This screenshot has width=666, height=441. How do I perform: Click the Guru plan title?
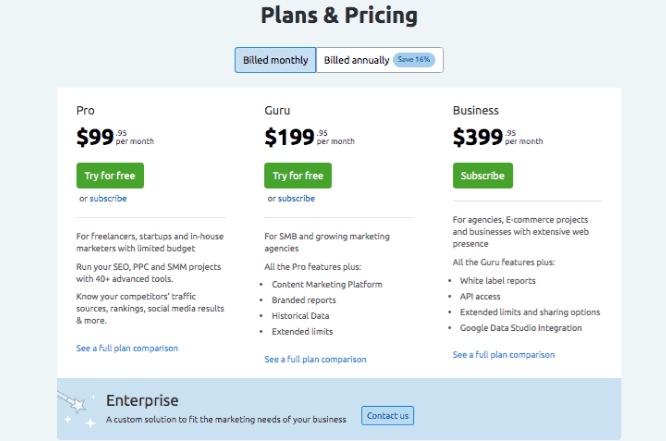click(x=277, y=110)
